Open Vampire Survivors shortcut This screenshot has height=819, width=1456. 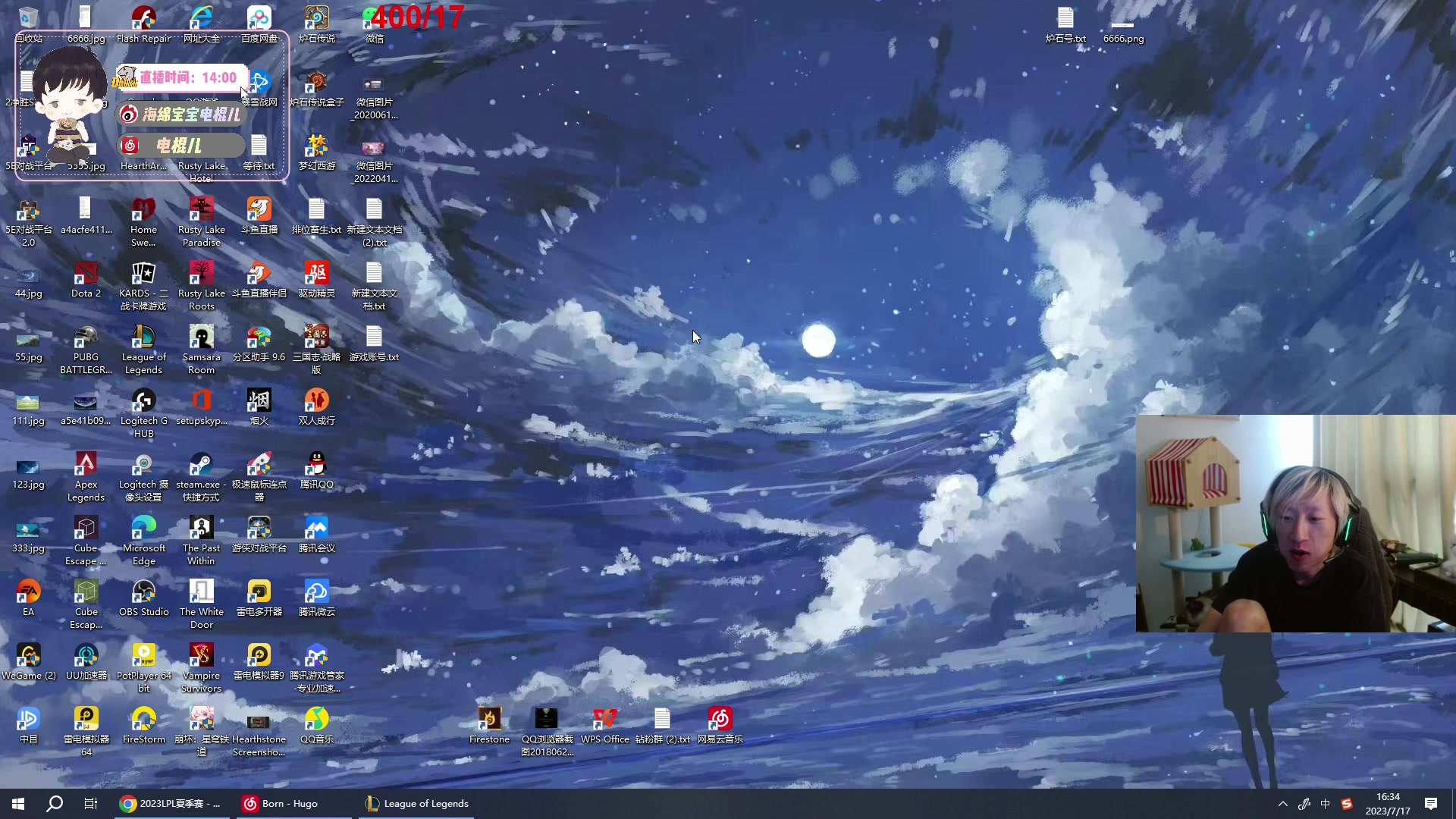pyautogui.click(x=201, y=667)
